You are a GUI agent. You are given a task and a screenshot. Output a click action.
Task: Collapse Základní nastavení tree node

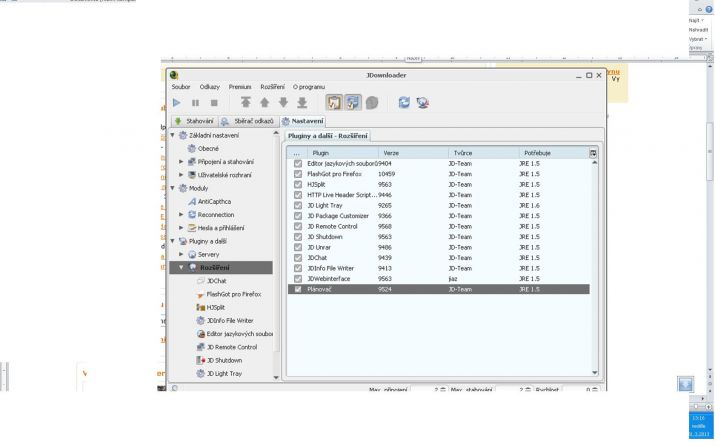173,135
